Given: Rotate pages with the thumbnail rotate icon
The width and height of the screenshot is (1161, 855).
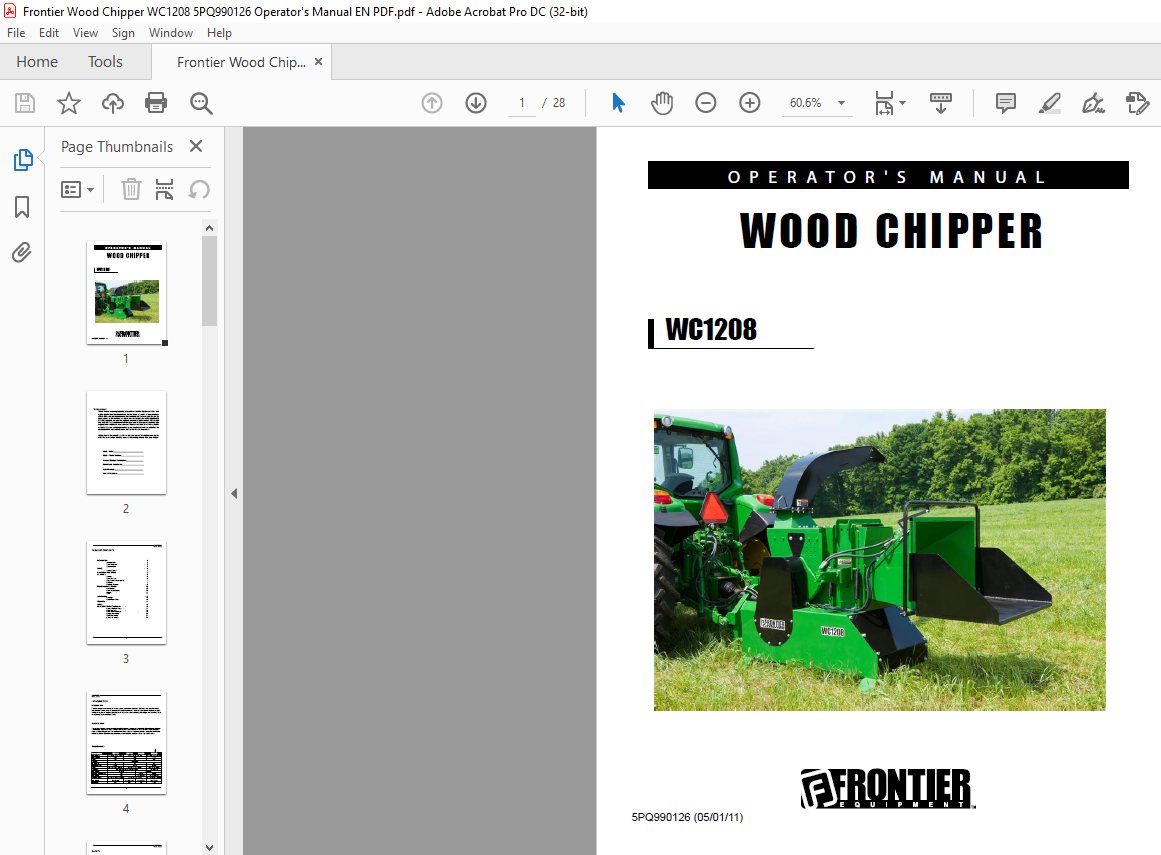Looking at the screenshot, I should (198, 190).
